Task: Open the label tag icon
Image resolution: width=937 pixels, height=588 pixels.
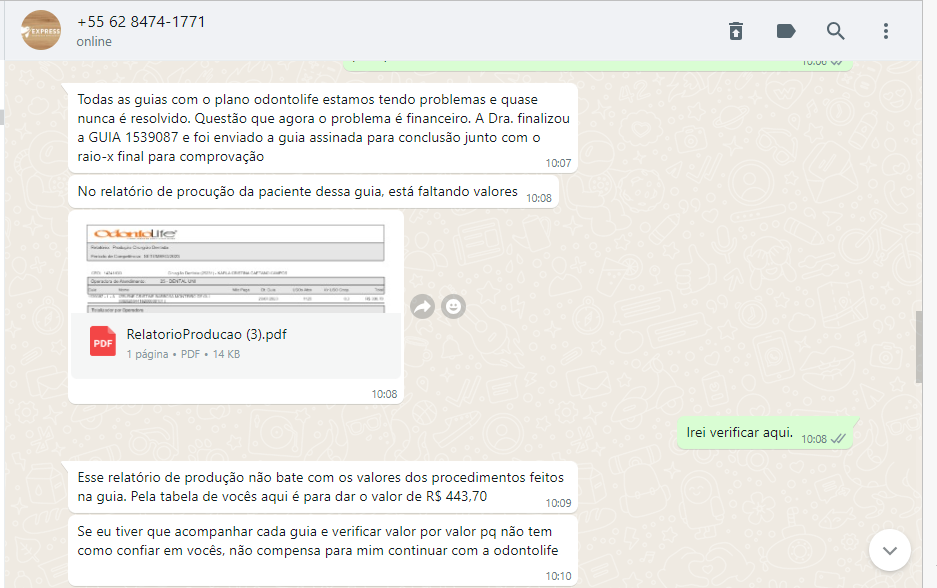Action: pos(786,31)
